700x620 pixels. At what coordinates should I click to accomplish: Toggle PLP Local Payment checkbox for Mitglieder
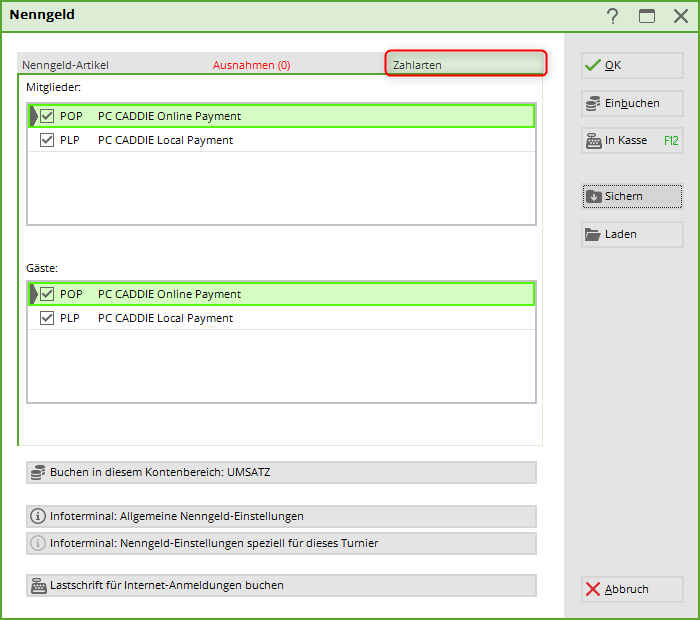tap(47, 140)
